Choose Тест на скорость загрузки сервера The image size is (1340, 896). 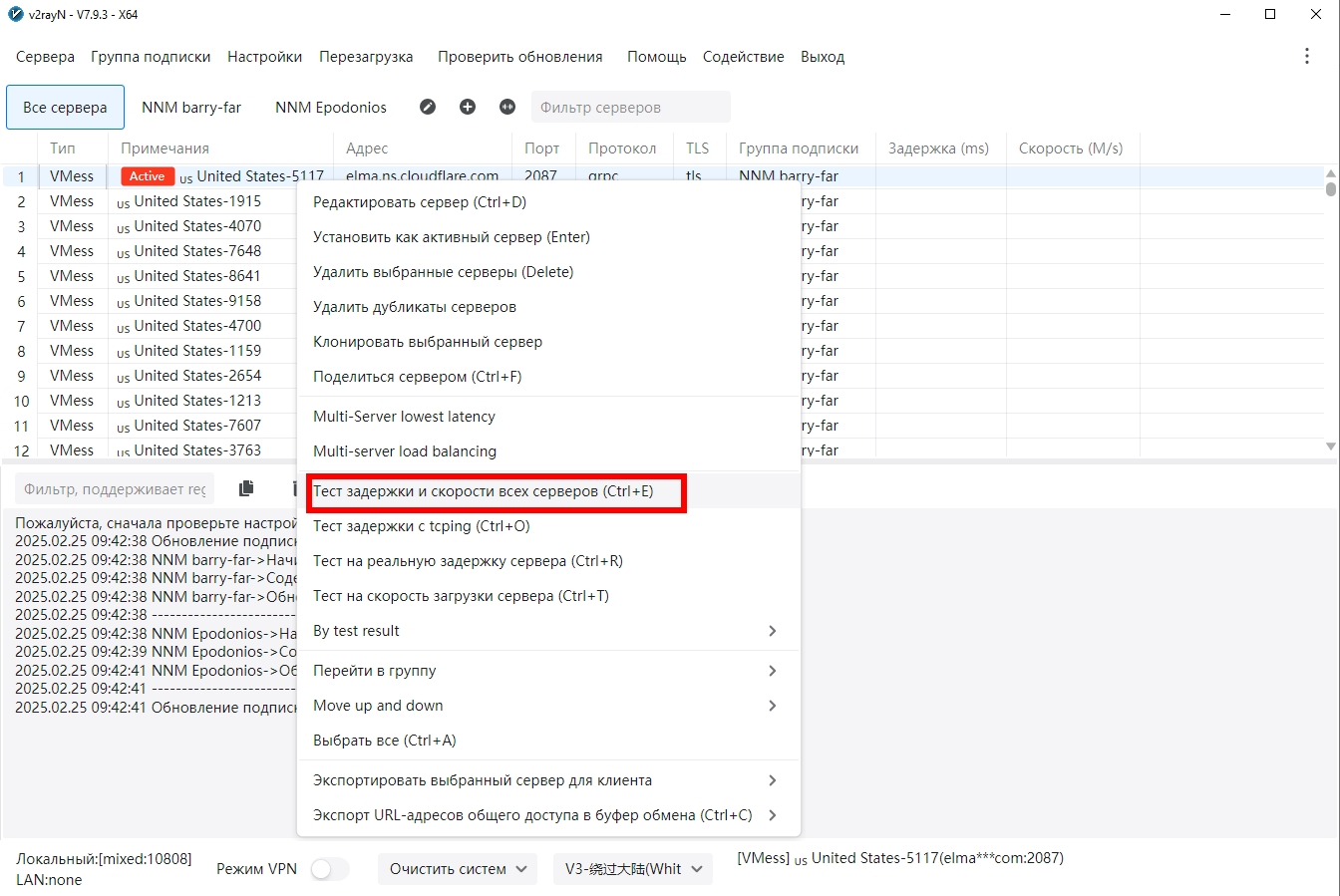pyautogui.click(x=548, y=596)
